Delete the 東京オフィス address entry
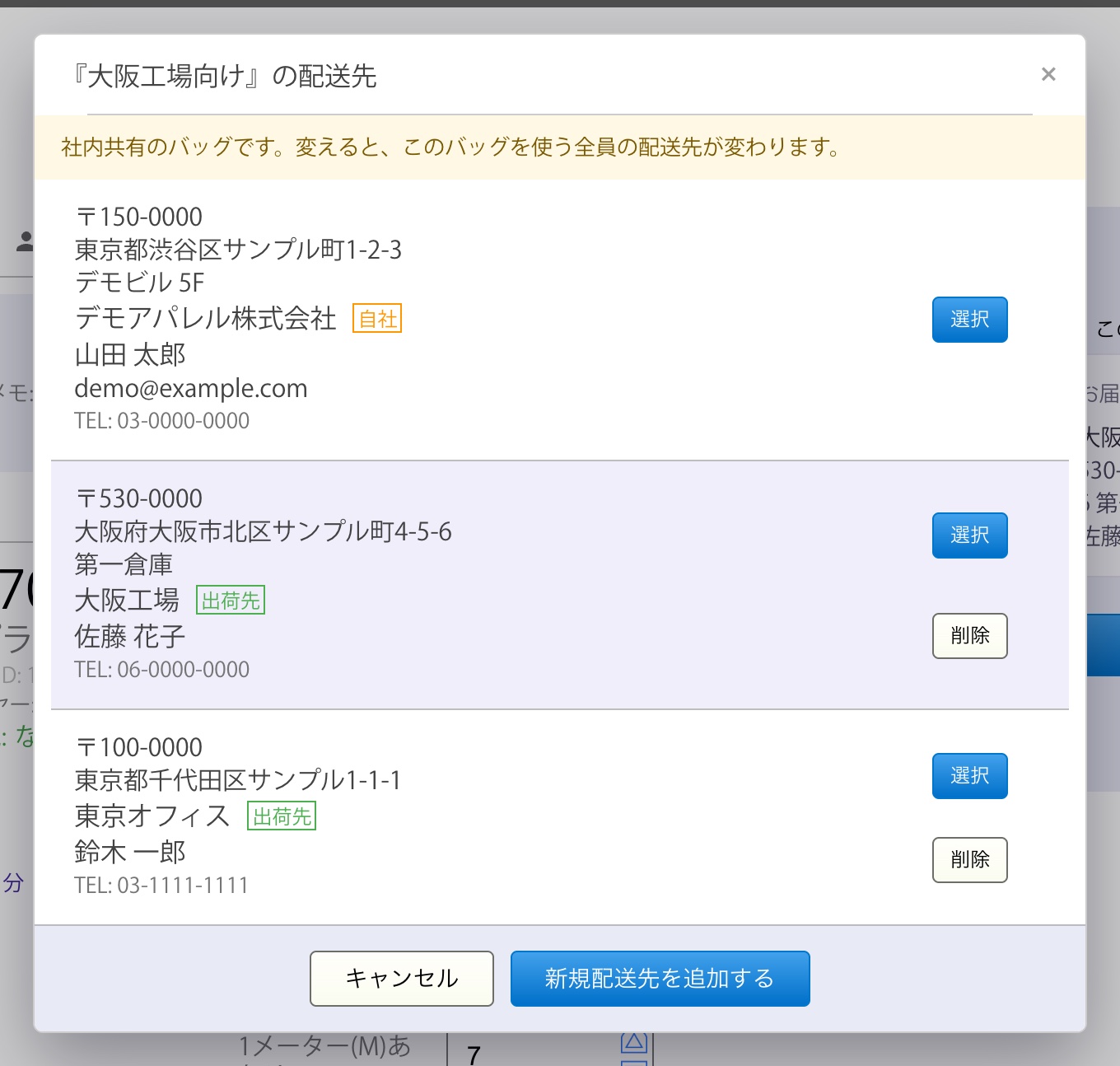This screenshot has width=1120, height=1066. pyautogui.click(x=969, y=860)
